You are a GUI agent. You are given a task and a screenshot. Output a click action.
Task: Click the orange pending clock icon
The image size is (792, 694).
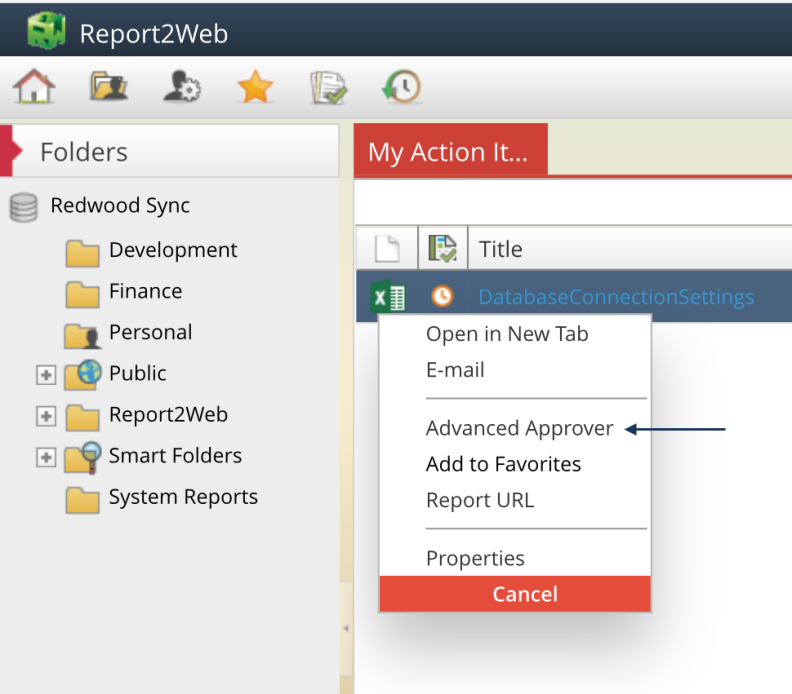pos(442,296)
